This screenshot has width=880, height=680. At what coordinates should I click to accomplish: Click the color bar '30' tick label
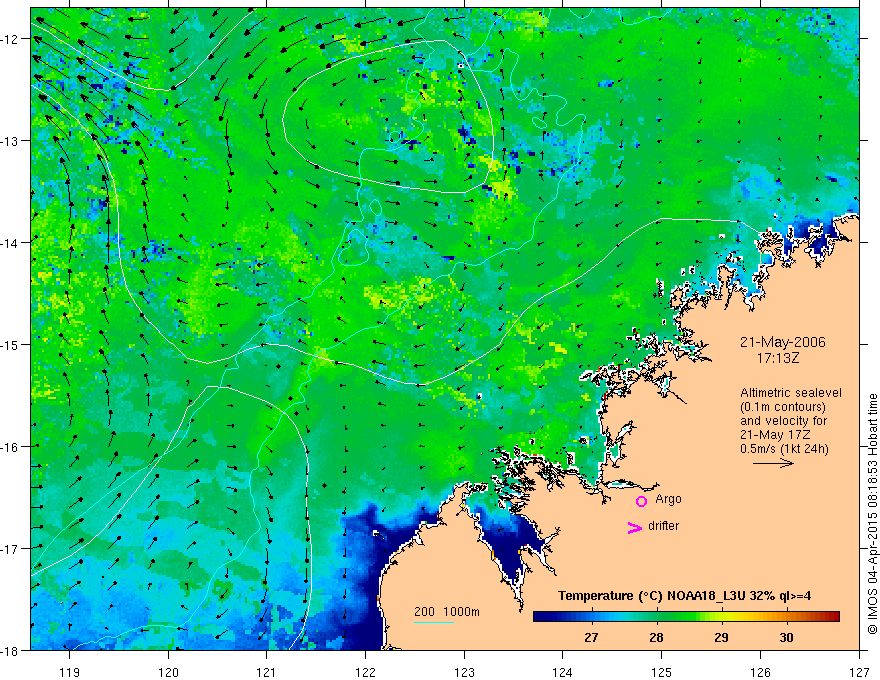click(786, 637)
